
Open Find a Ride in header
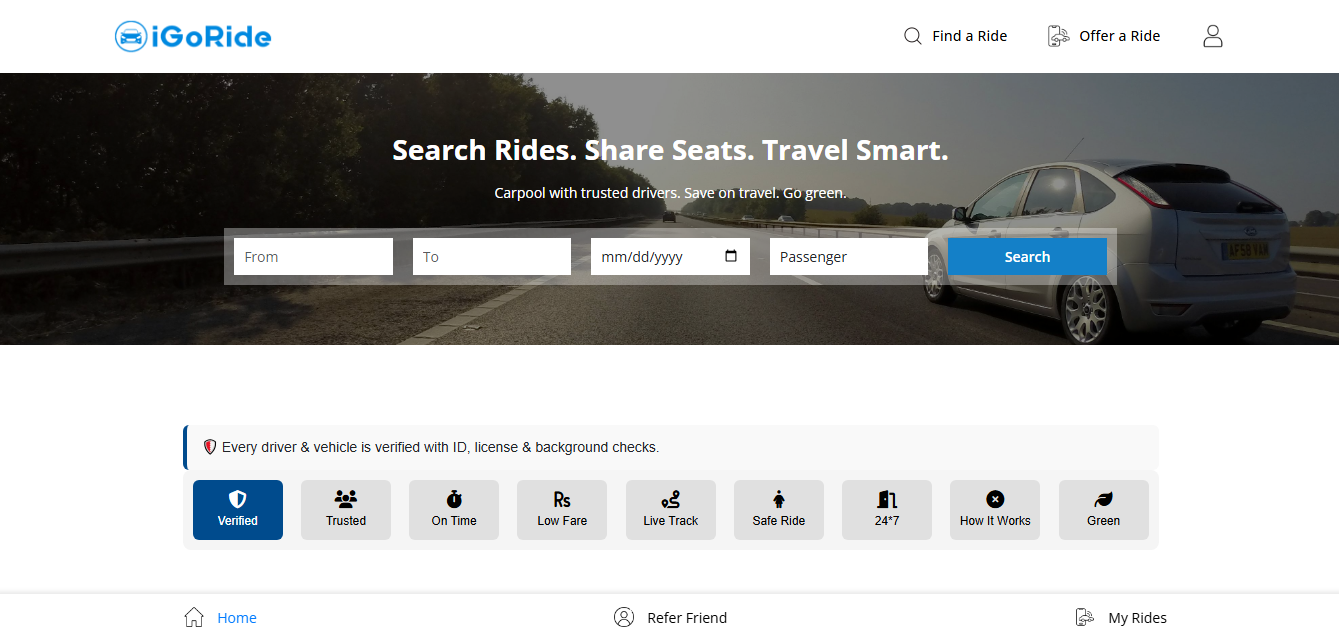click(x=956, y=36)
